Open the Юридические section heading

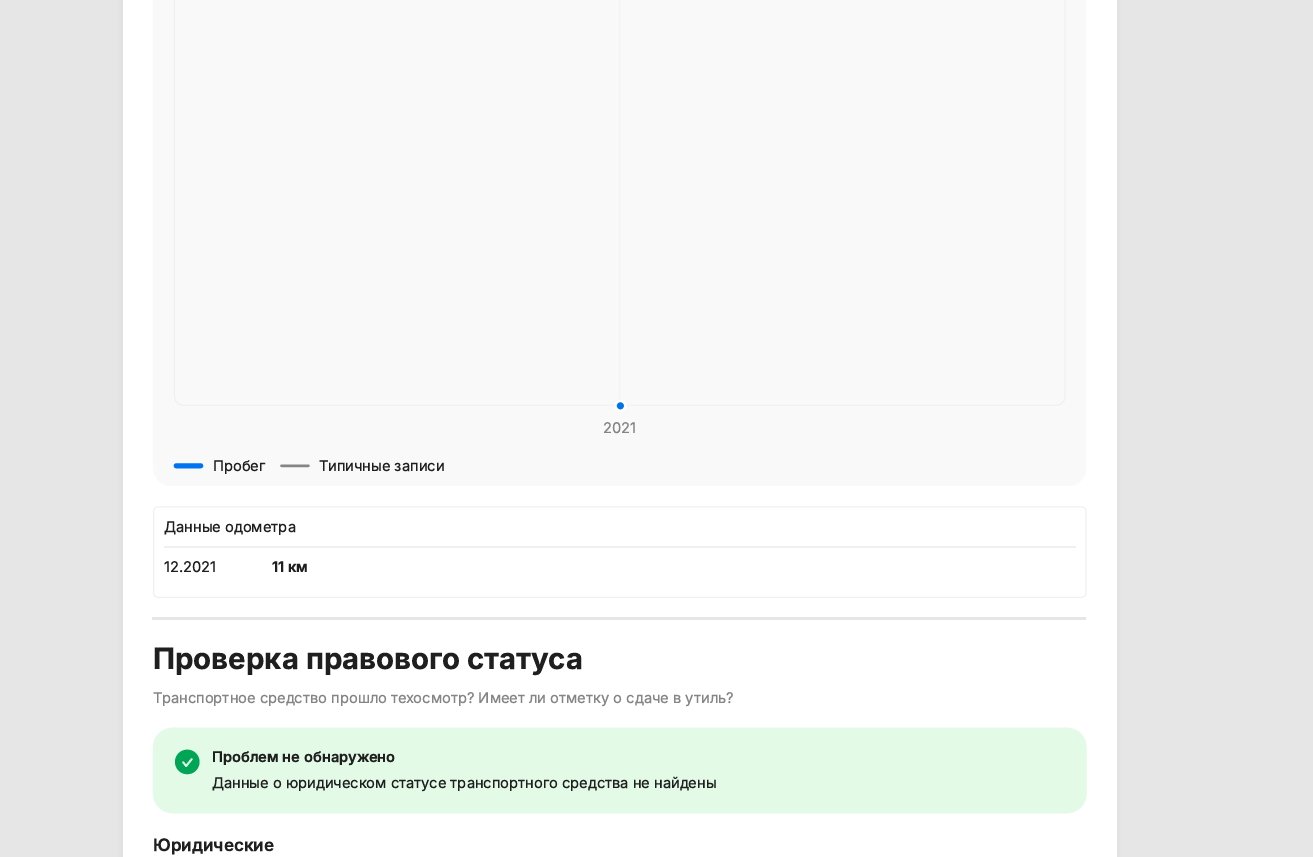[213, 845]
